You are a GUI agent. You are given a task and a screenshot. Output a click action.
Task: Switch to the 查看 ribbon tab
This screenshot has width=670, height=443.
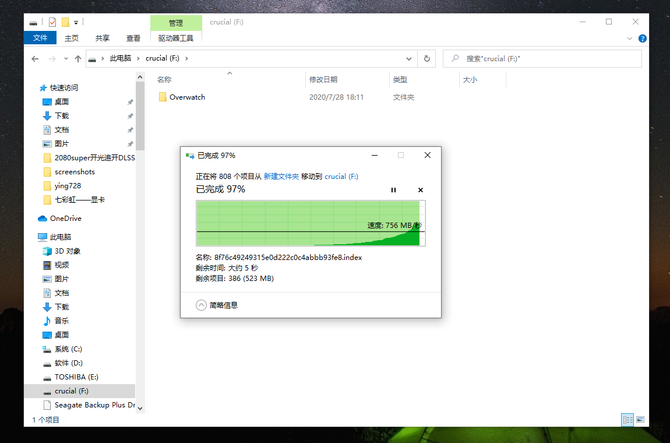(133, 38)
